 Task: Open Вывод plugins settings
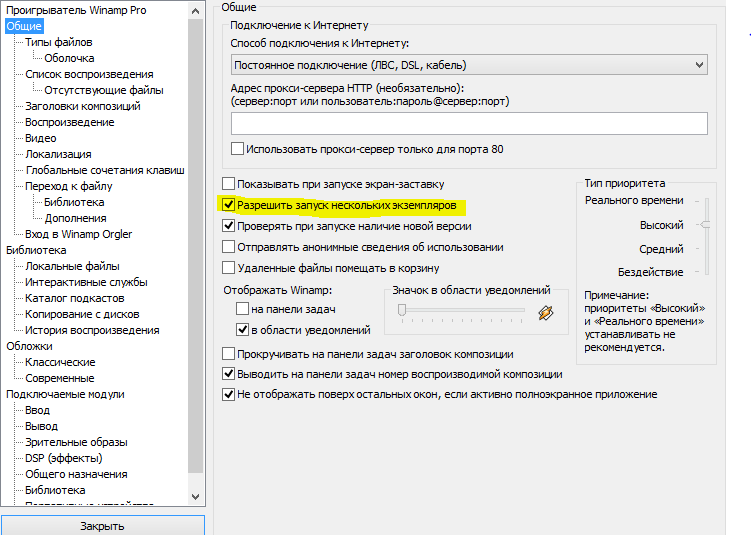(x=41, y=426)
